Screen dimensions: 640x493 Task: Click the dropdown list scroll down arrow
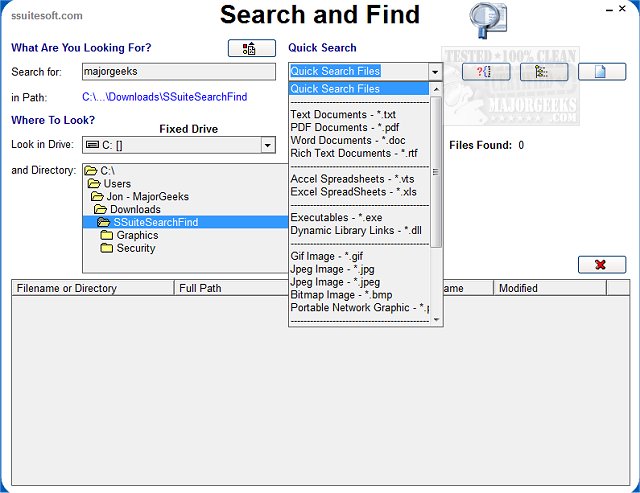click(x=436, y=319)
